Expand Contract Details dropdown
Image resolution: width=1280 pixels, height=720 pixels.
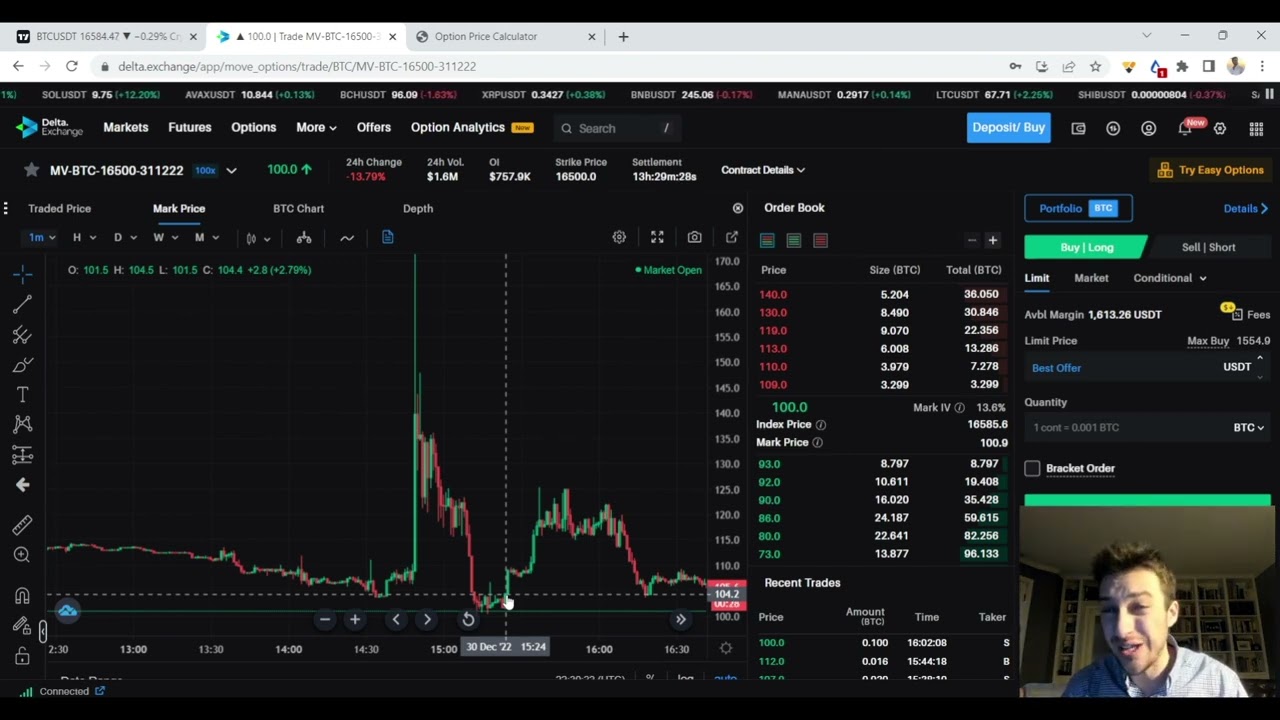(763, 170)
